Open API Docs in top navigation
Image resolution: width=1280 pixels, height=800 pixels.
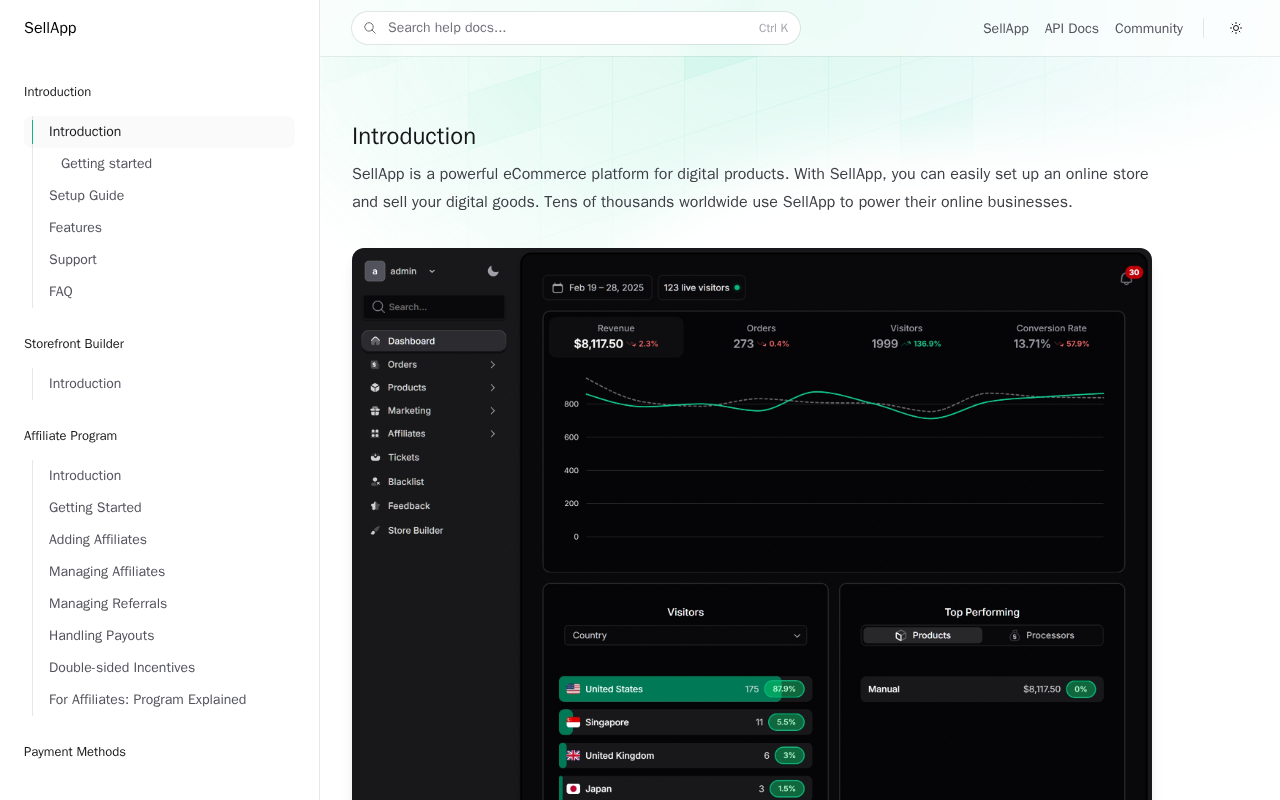coord(1072,28)
